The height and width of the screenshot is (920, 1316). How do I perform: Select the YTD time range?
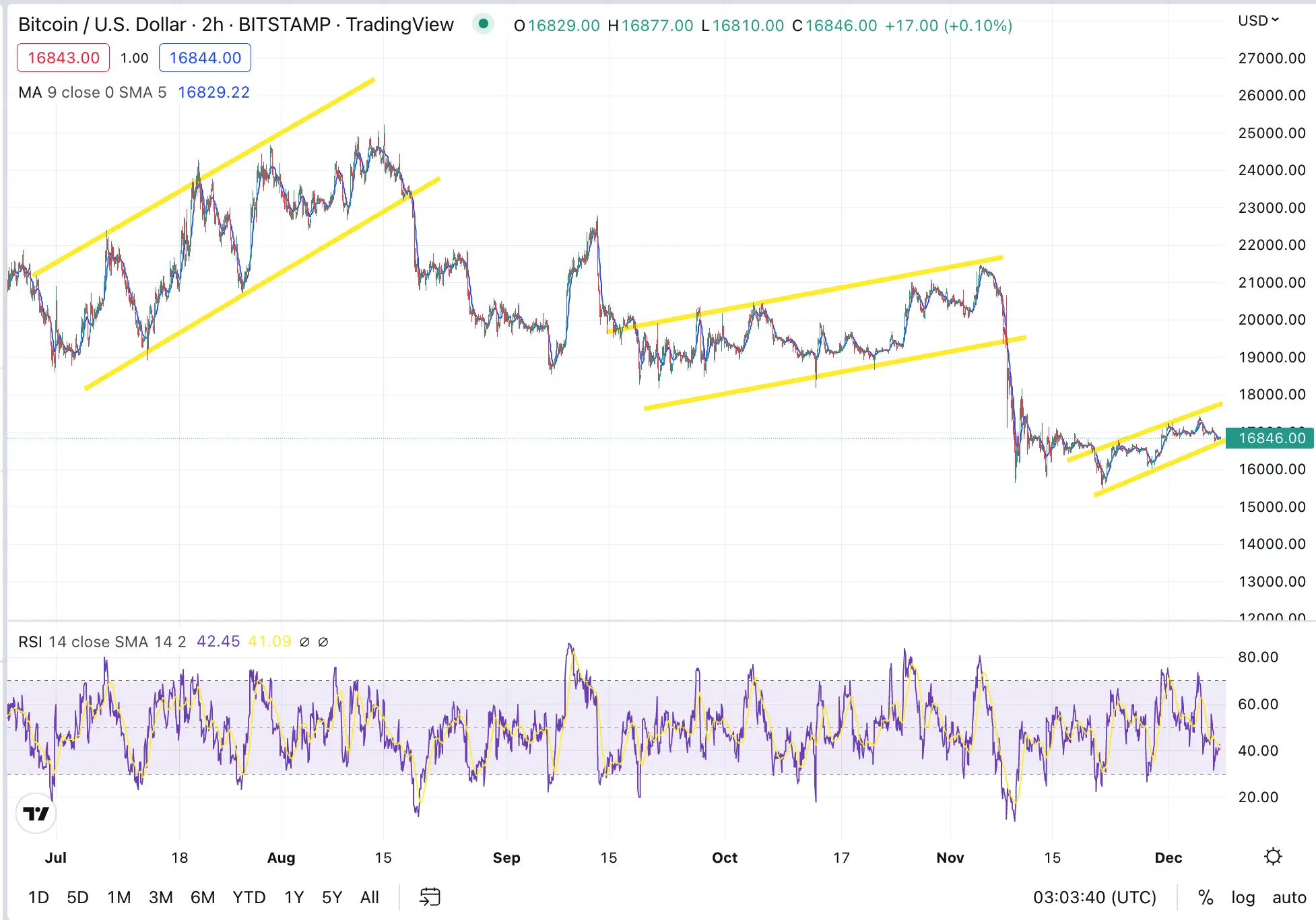249,897
